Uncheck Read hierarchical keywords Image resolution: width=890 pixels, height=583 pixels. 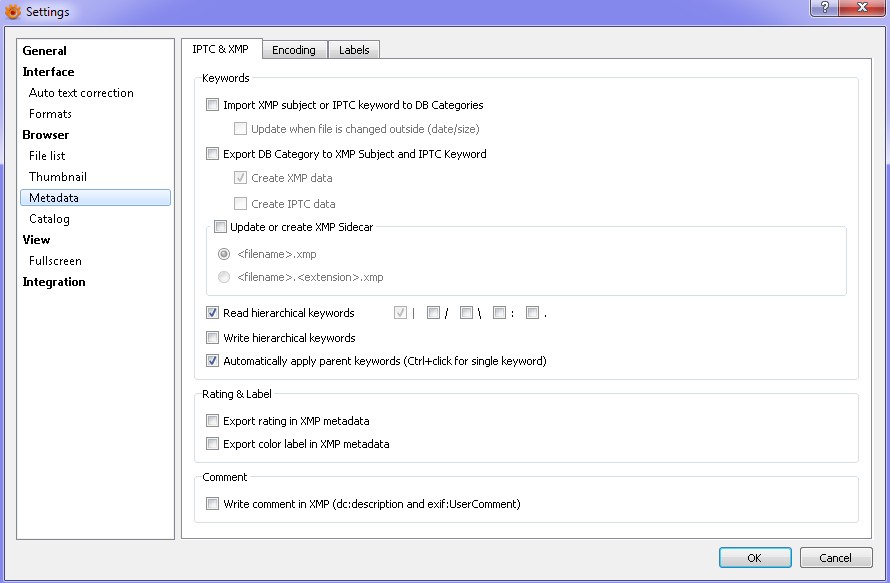212,312
